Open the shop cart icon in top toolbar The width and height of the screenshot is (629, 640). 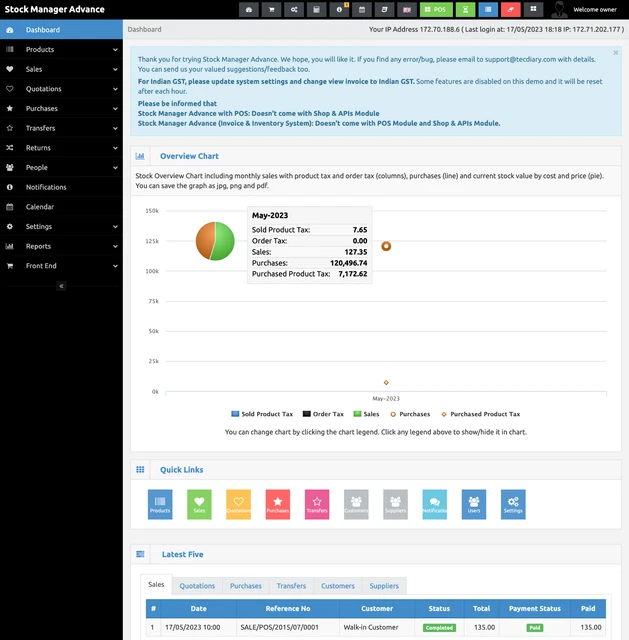[271, 9]
